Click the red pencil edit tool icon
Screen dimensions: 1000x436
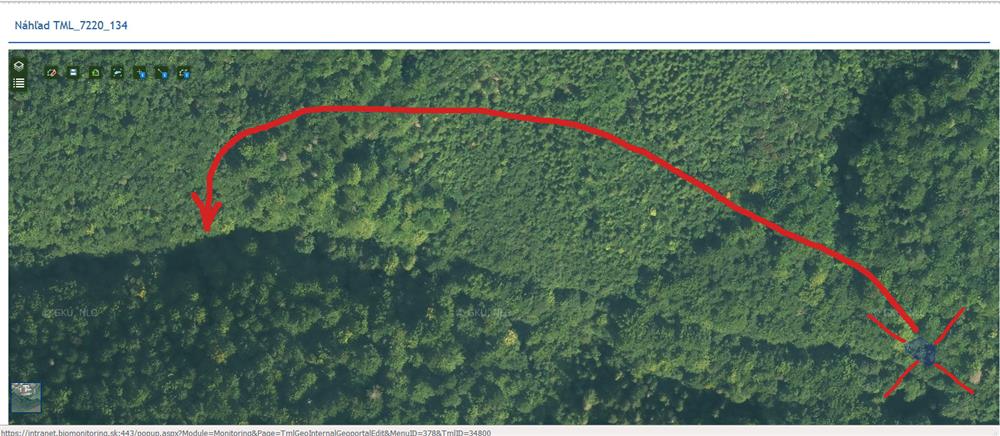[52, 73]
